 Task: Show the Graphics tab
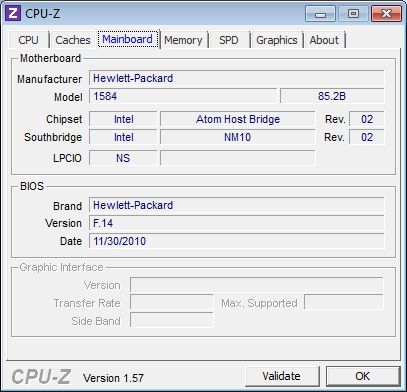277,40
